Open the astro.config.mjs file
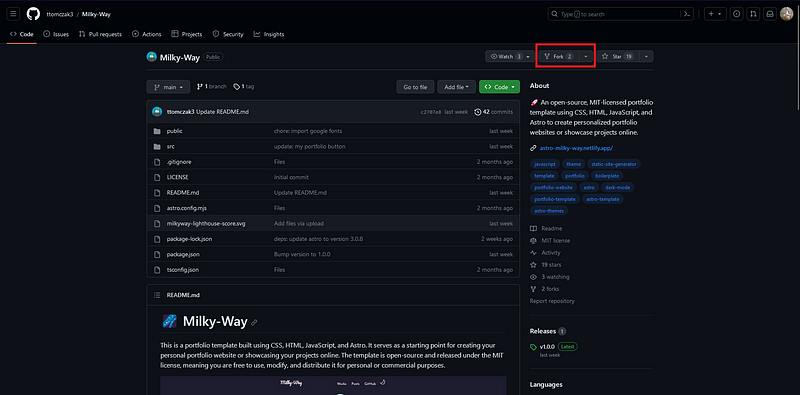This screenshot has width=800, height=395. [187, 208]
